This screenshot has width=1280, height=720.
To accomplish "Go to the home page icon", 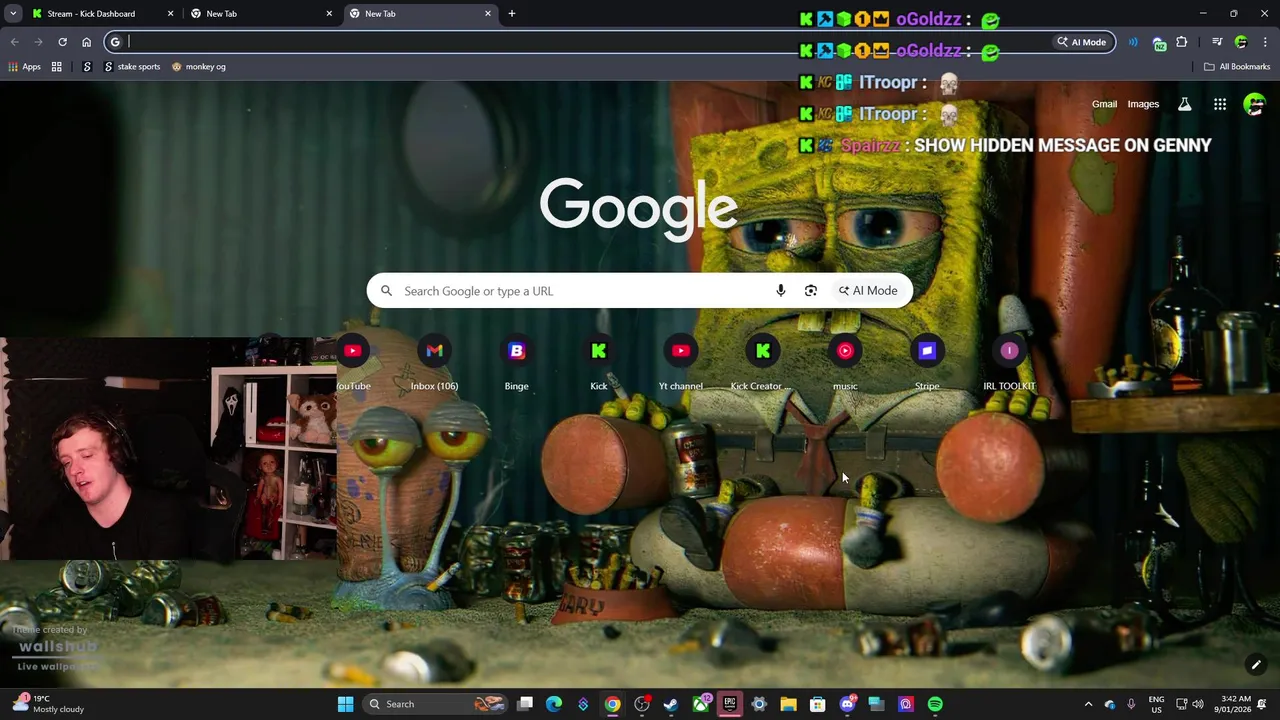I will (x=86, y=42).
